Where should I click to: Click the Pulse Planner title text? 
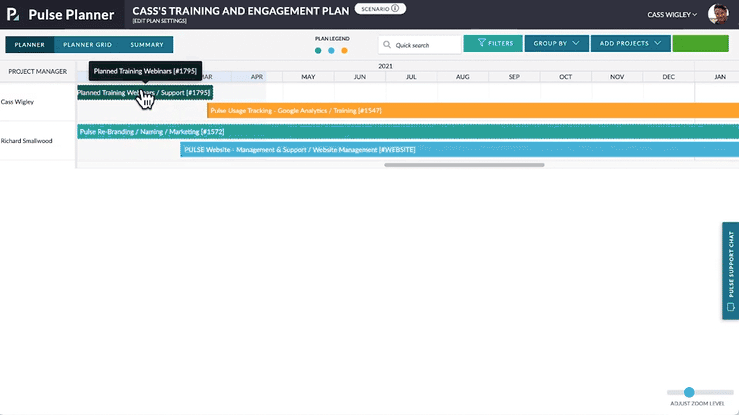point(71,15)
